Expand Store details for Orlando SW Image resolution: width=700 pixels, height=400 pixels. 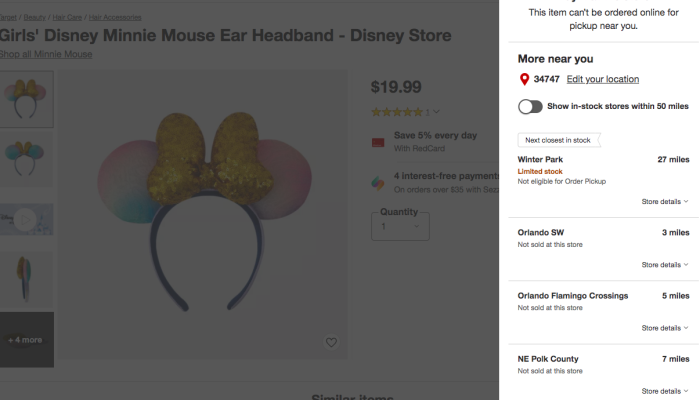(664, 265)
